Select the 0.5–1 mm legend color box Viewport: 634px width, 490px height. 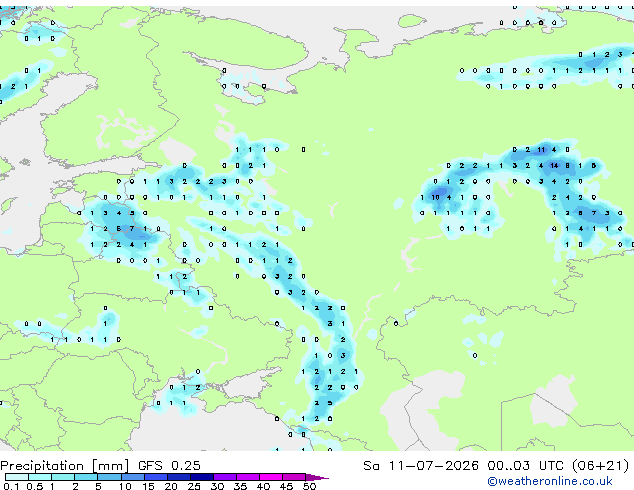pos(40,477)
